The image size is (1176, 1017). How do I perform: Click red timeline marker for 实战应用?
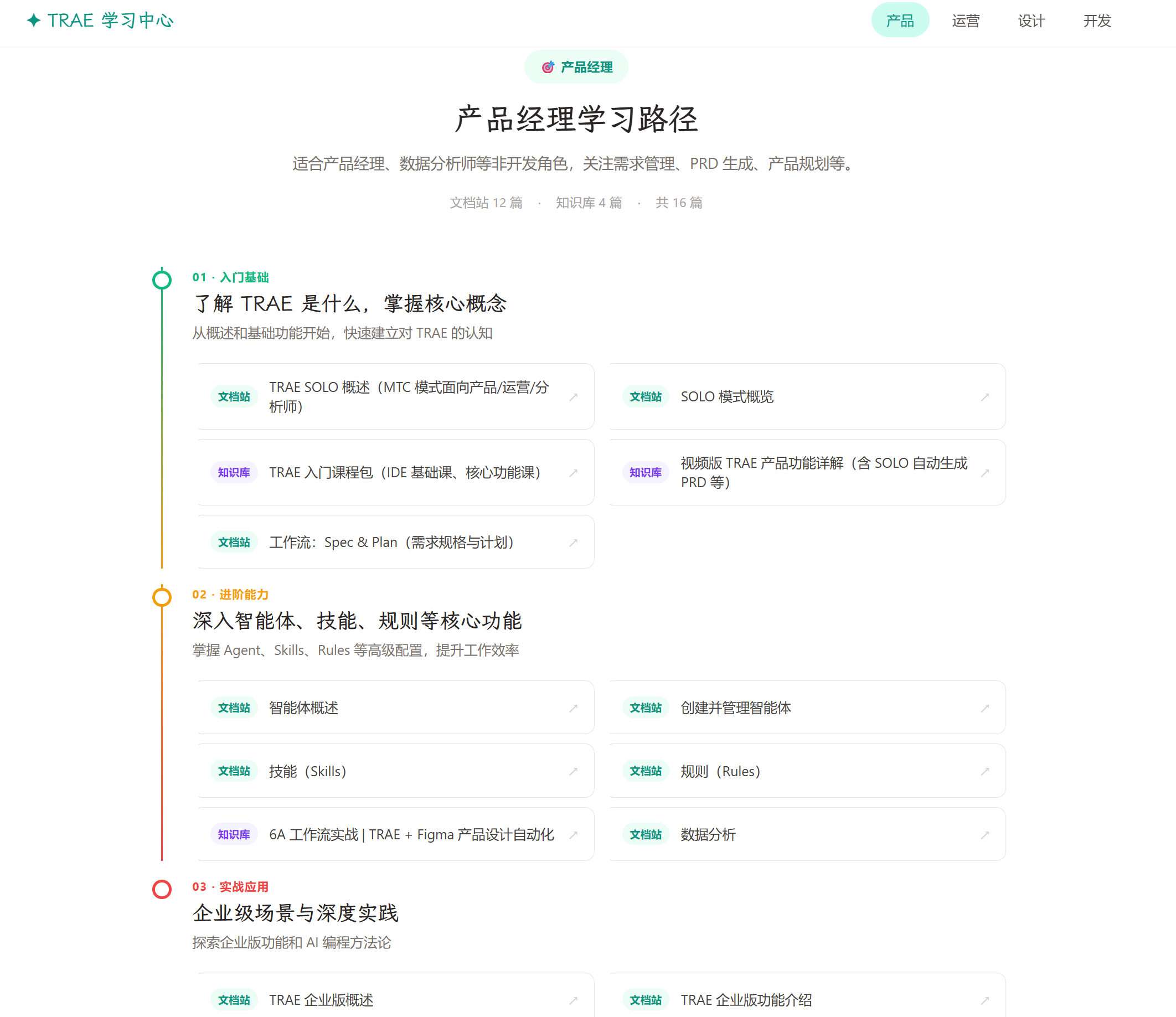click(162, 889)
